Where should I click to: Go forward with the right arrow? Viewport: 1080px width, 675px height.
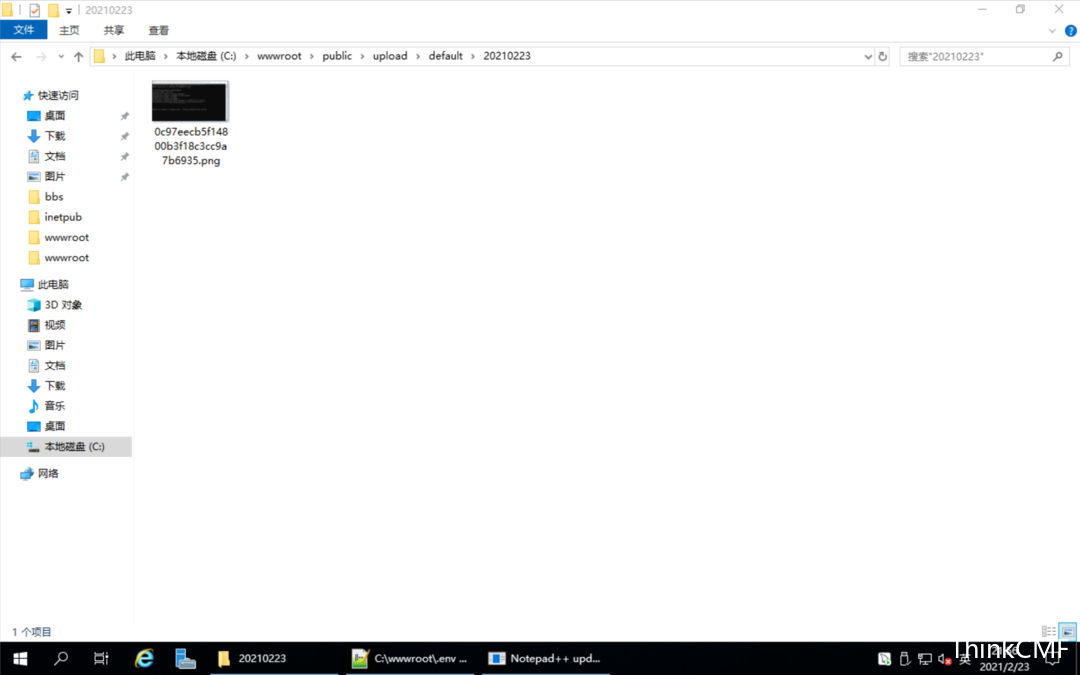(x=41, y=56)
